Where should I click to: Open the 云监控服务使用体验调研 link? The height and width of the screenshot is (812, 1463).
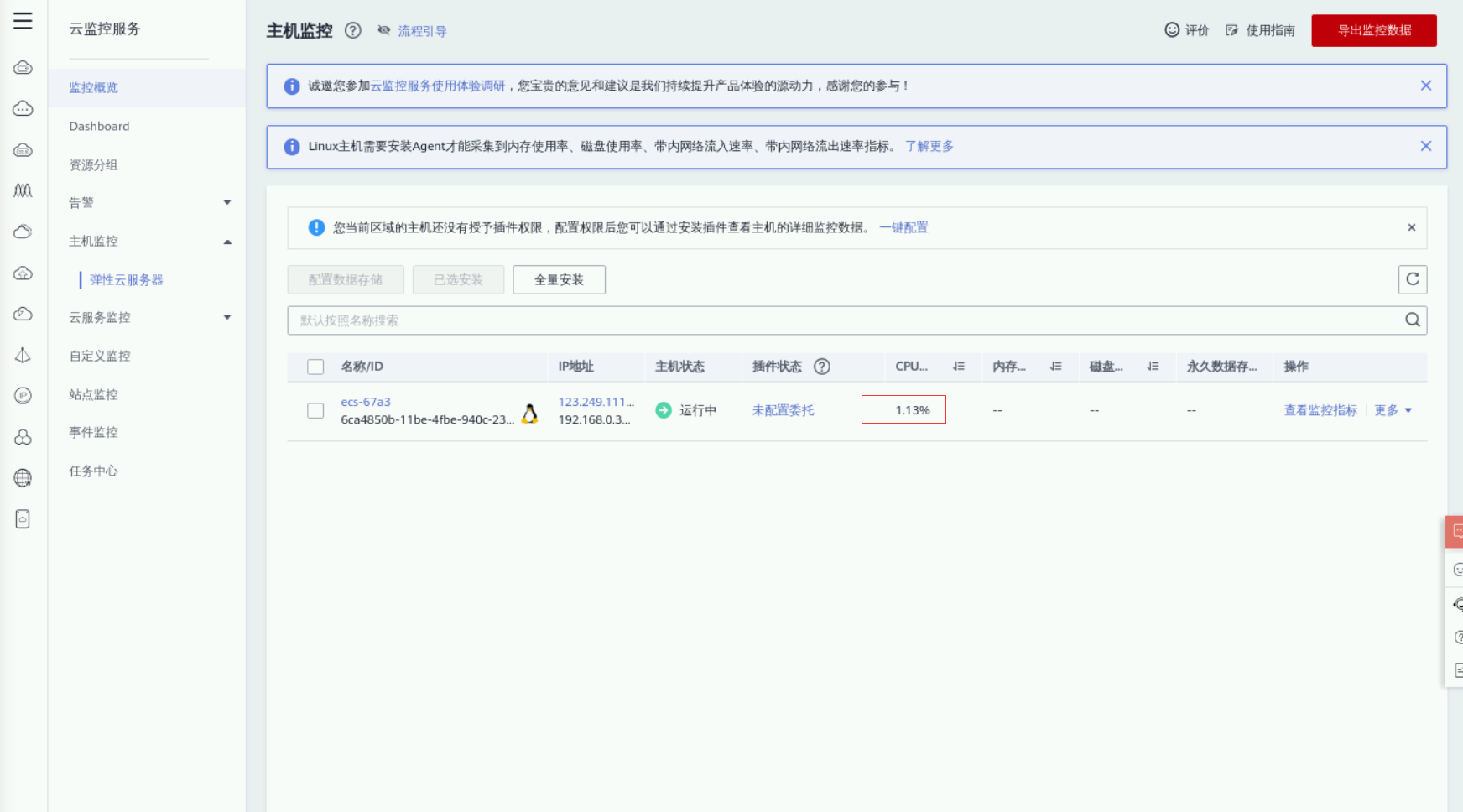tap(438, 86)
